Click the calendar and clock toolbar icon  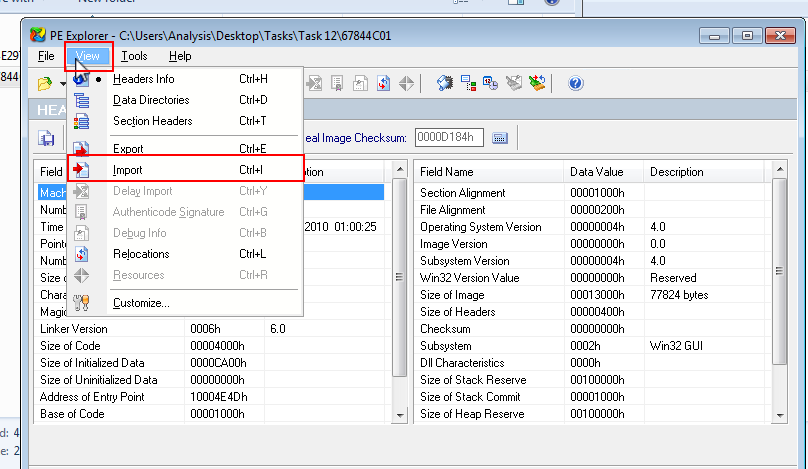click(491, 83)
